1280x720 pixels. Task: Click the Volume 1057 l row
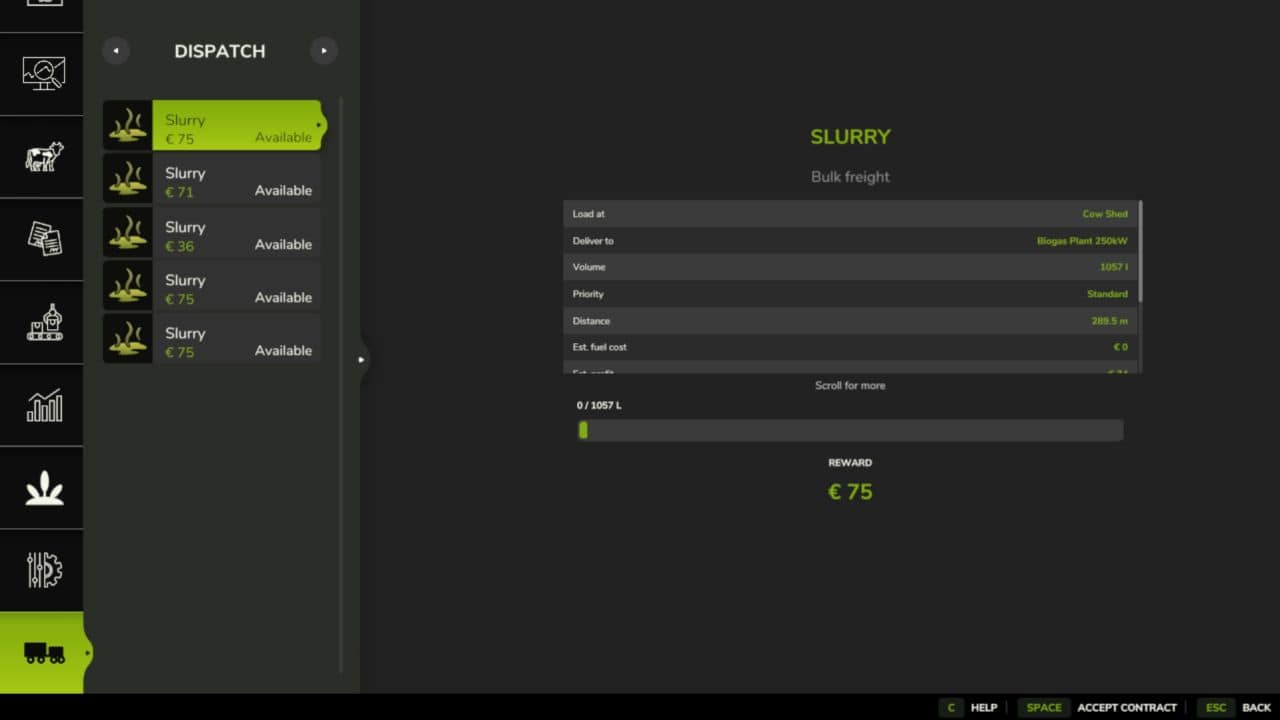tap(850, 267)
